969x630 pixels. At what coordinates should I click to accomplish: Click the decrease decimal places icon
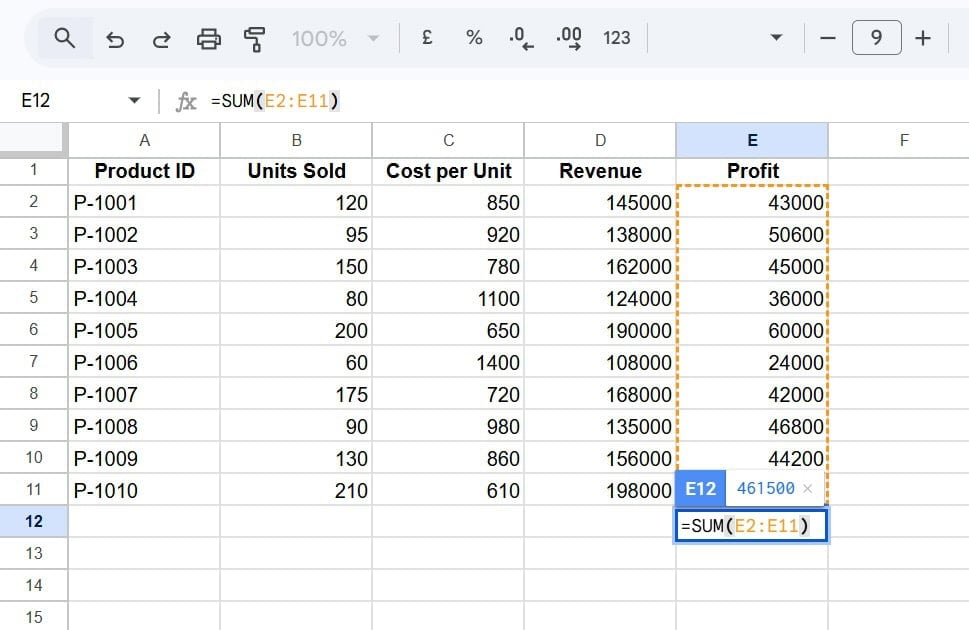[519, 38]
